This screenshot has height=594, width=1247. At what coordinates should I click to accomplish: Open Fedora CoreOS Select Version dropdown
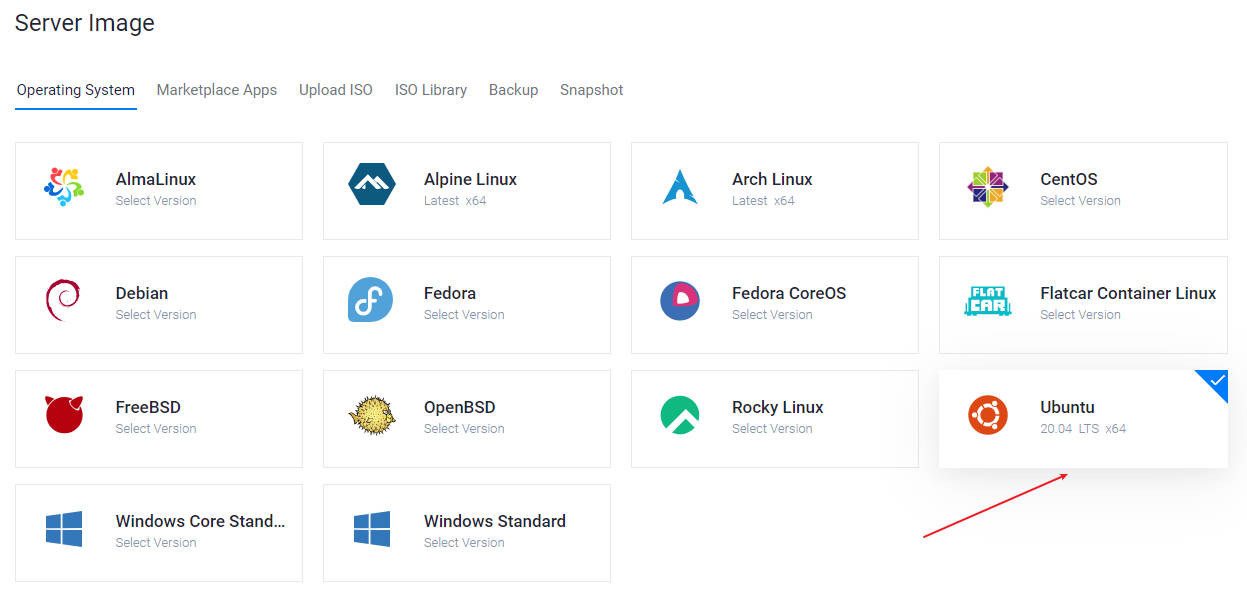(x=772, y=315)
